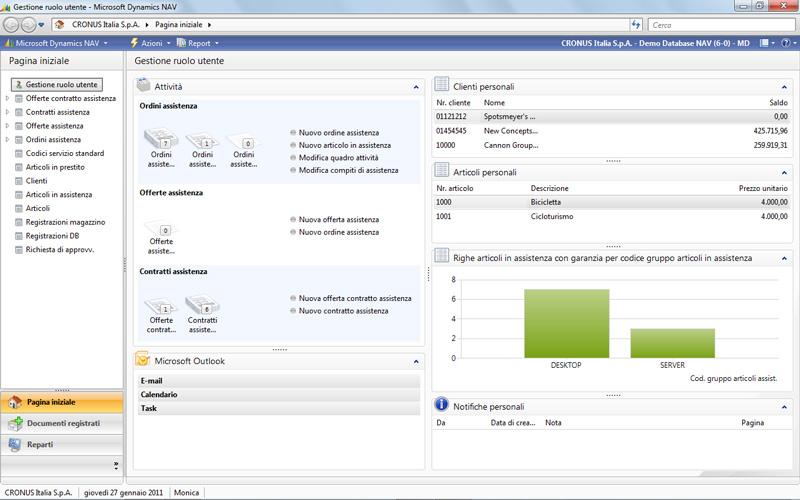Select item row 1001 Cicloturismo

612,216
